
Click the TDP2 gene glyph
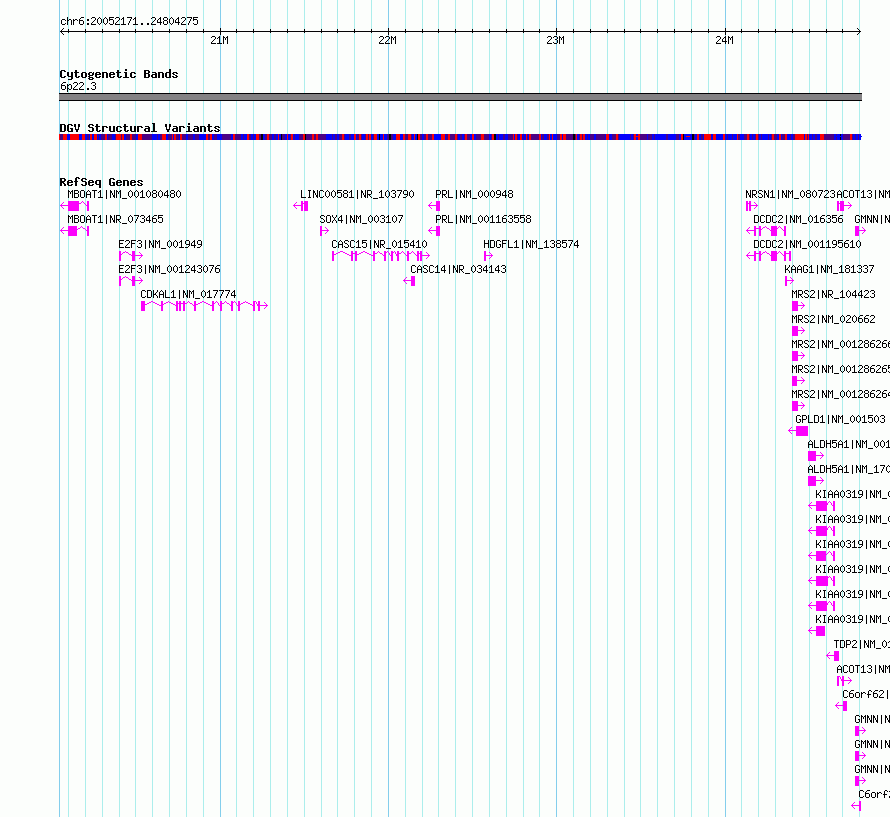tap(833, 656)
